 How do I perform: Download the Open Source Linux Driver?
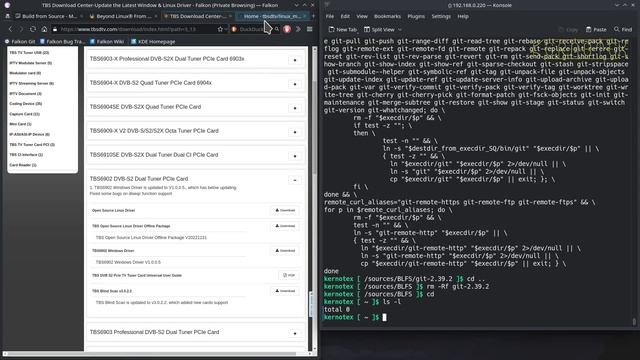(x=285, y=210)
